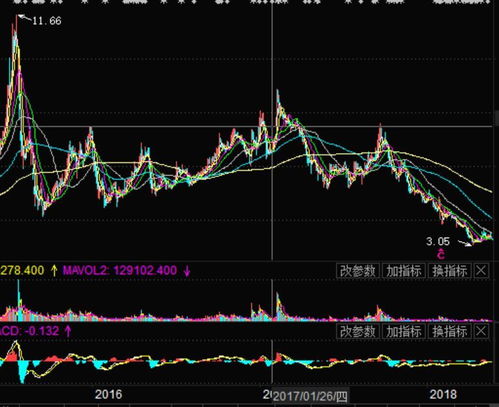The height and width of the screenshot is (407, 499).
Task: Click the 2017/01/26 crosshair date tag
Action: [310, 396]
